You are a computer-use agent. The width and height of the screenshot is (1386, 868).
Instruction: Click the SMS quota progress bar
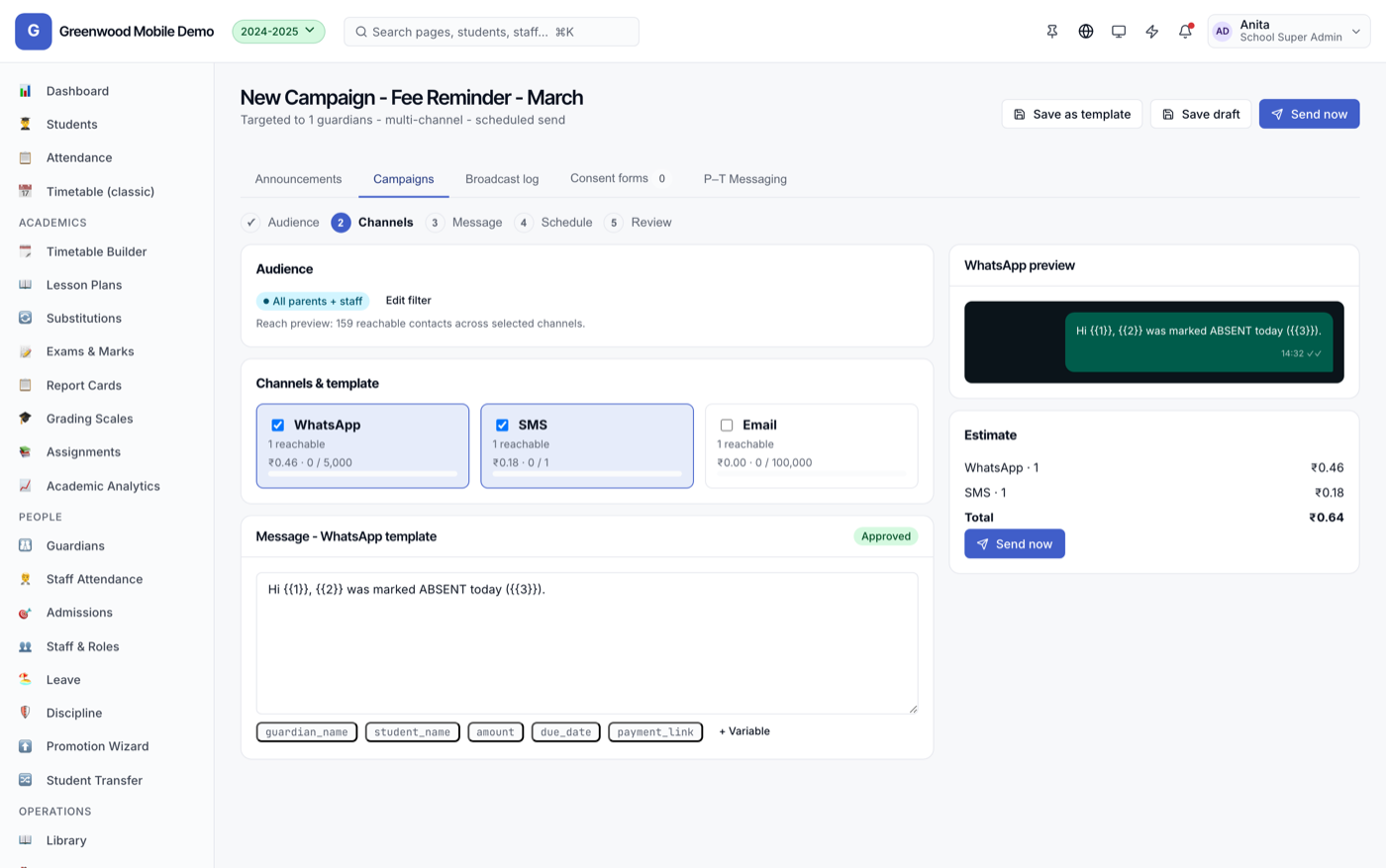tap(587, 474)
